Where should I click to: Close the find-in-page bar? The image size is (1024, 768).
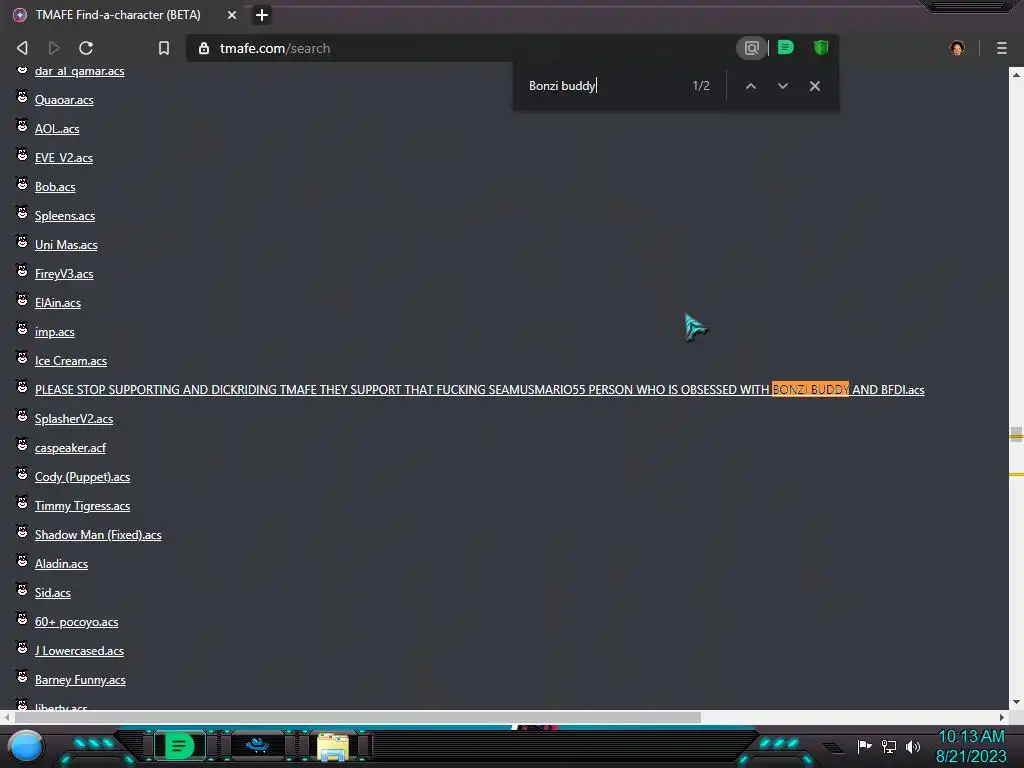point(814,86)
